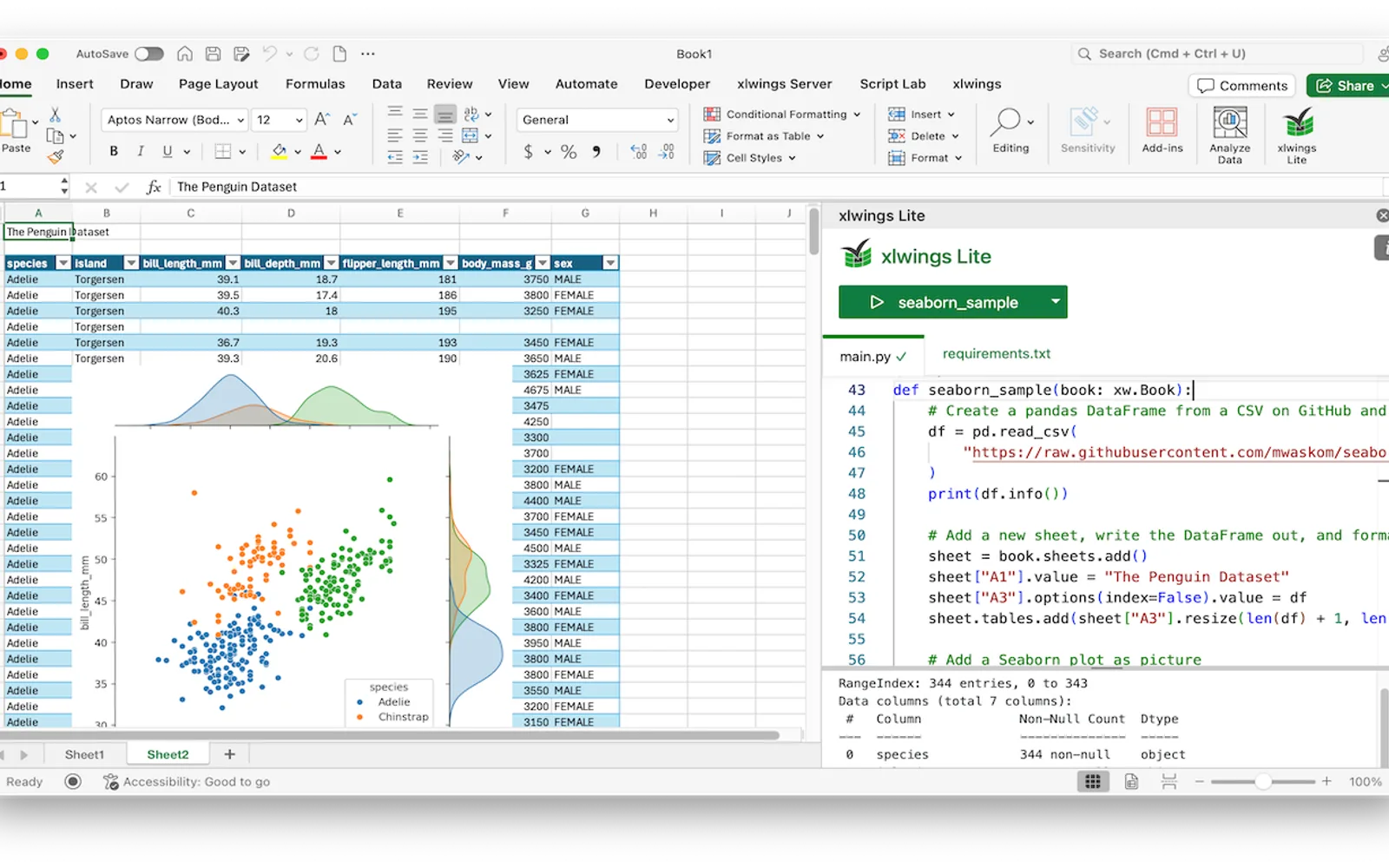Click the Undo arrow icon
The width and height of the screenshot is (1389, 868).
(270, 54)
